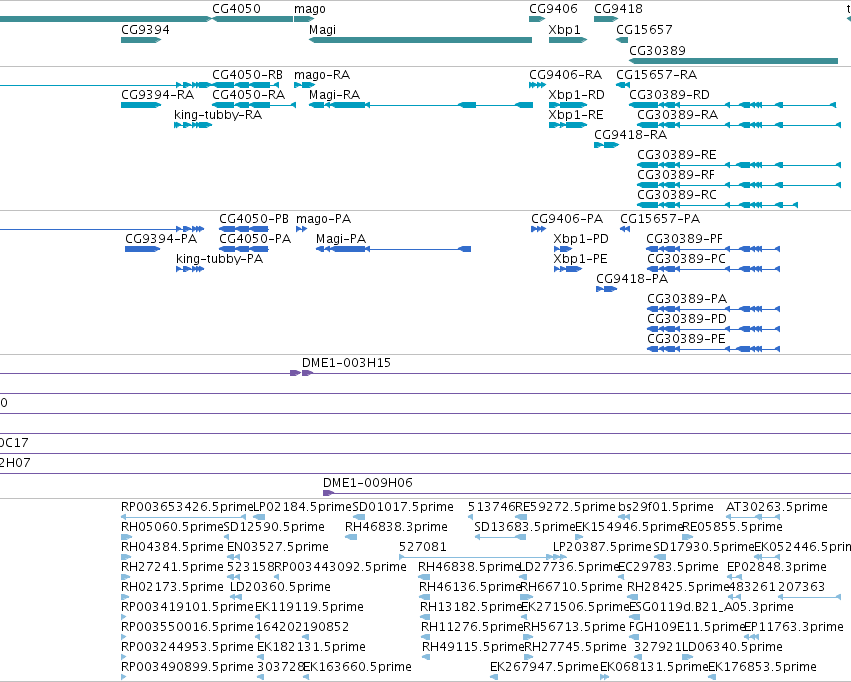Click the CG30389-PC protein label
Viewport: 851px width, 682px height.
[x=686, y=259]
